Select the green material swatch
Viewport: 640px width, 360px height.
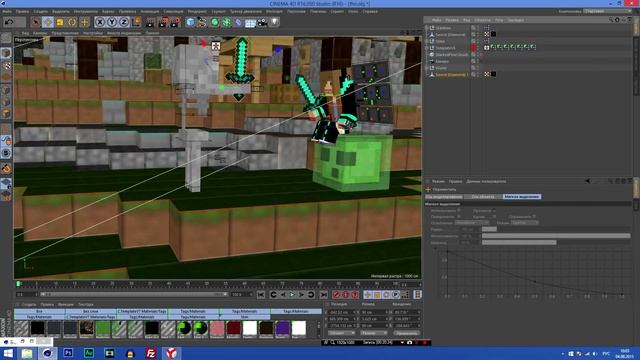[103, 329]
